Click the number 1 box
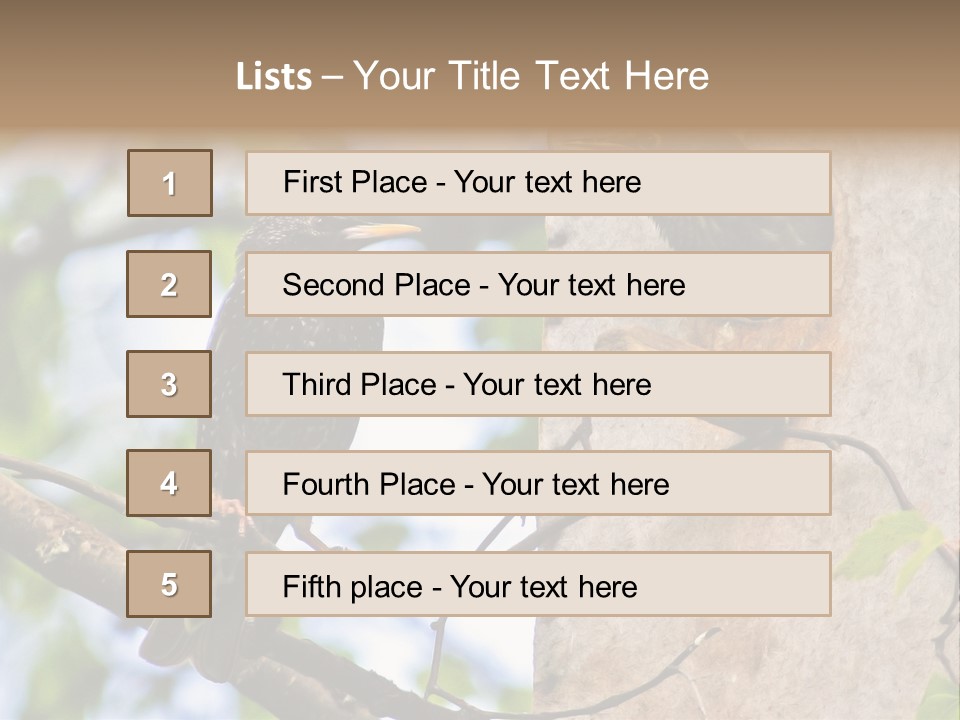The image size is (960, 720). coord(170,183)
